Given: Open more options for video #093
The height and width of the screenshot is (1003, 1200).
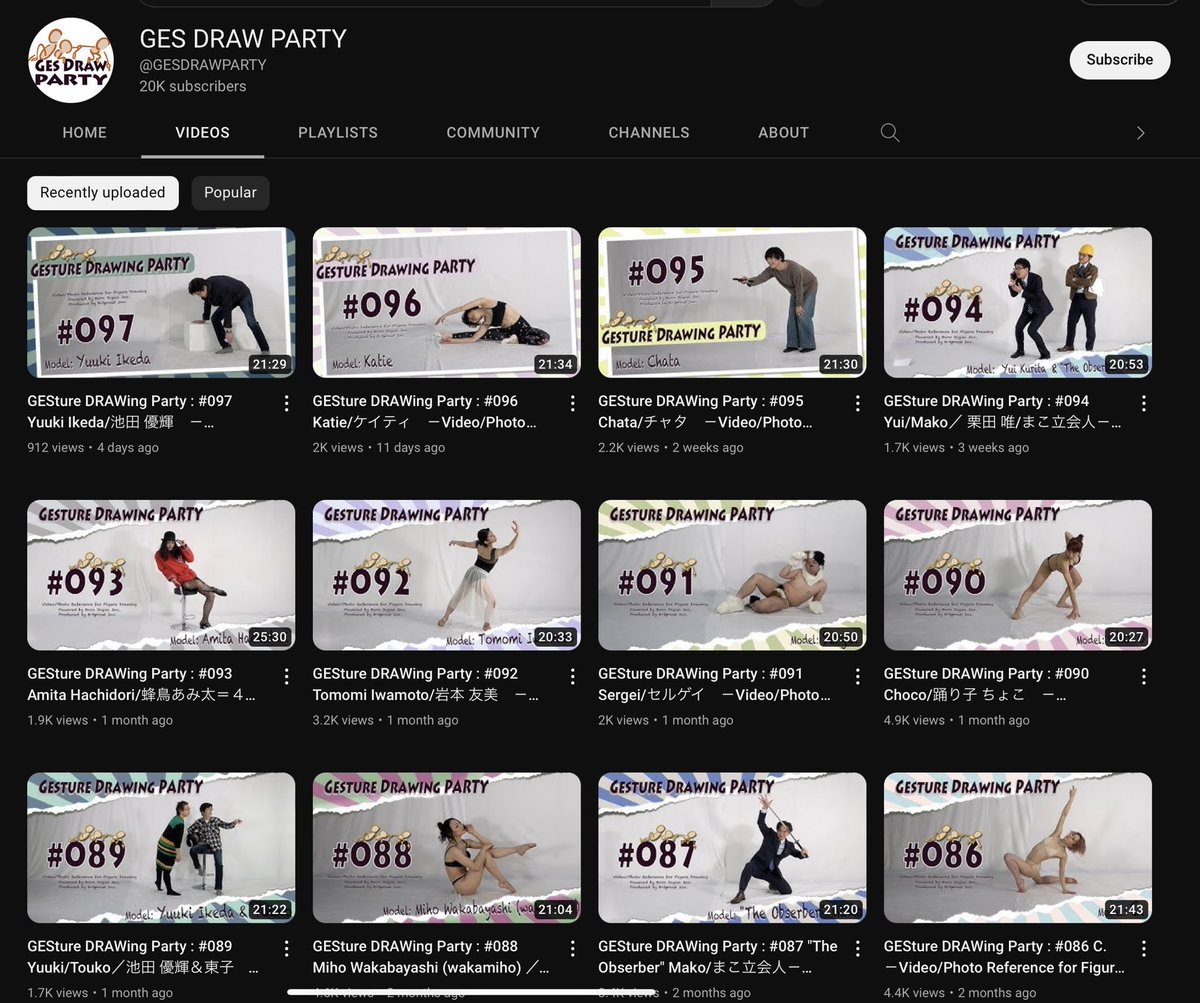Looking at the screenshot, I should 287,676.
